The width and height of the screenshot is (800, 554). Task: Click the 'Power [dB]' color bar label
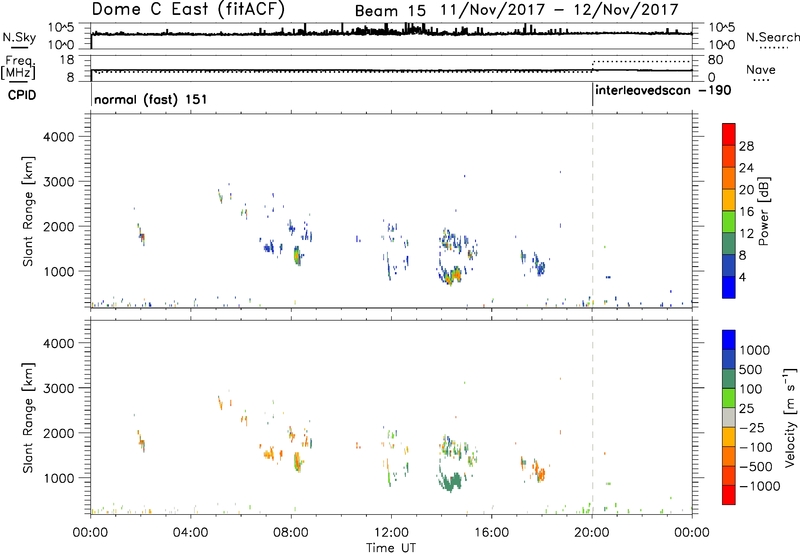763,211
